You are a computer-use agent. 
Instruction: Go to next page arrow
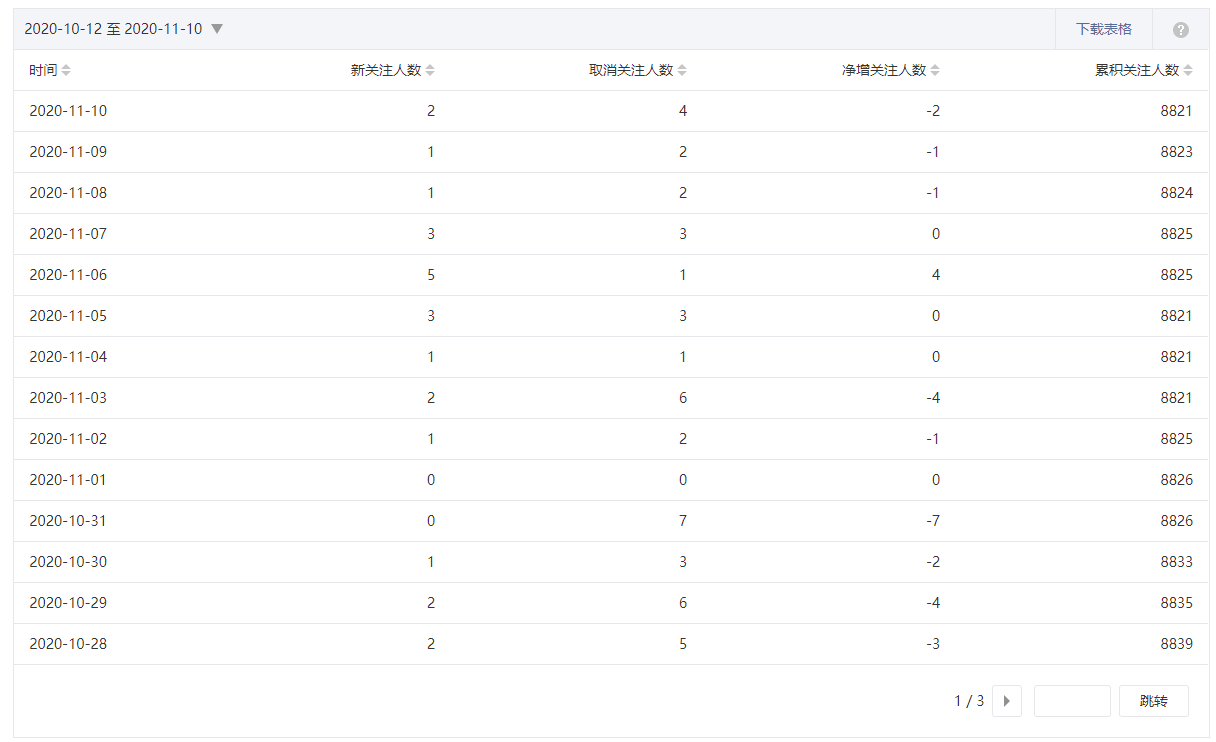pos(1007,701)
